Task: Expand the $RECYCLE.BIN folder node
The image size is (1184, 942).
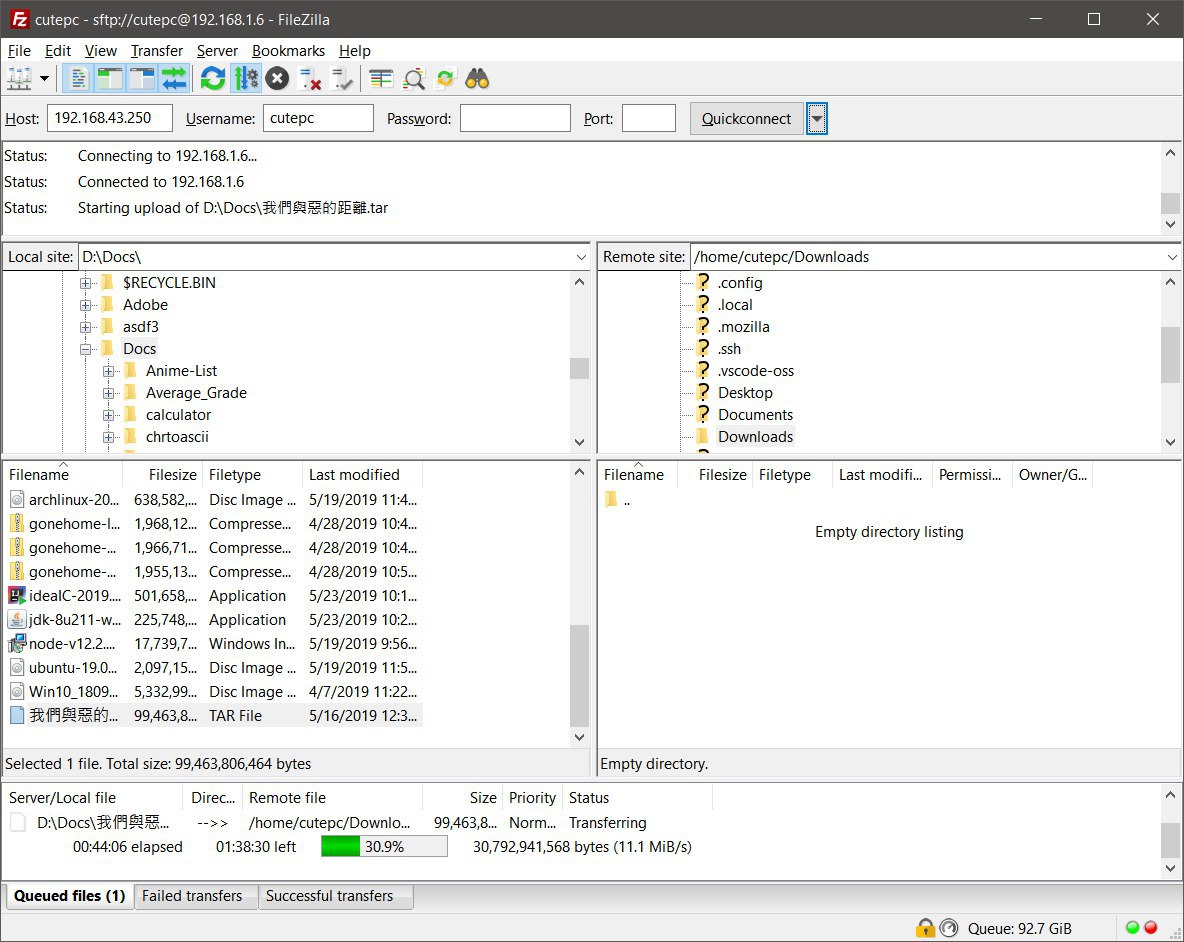Action: pyautogui.click(x=85, y=283)
